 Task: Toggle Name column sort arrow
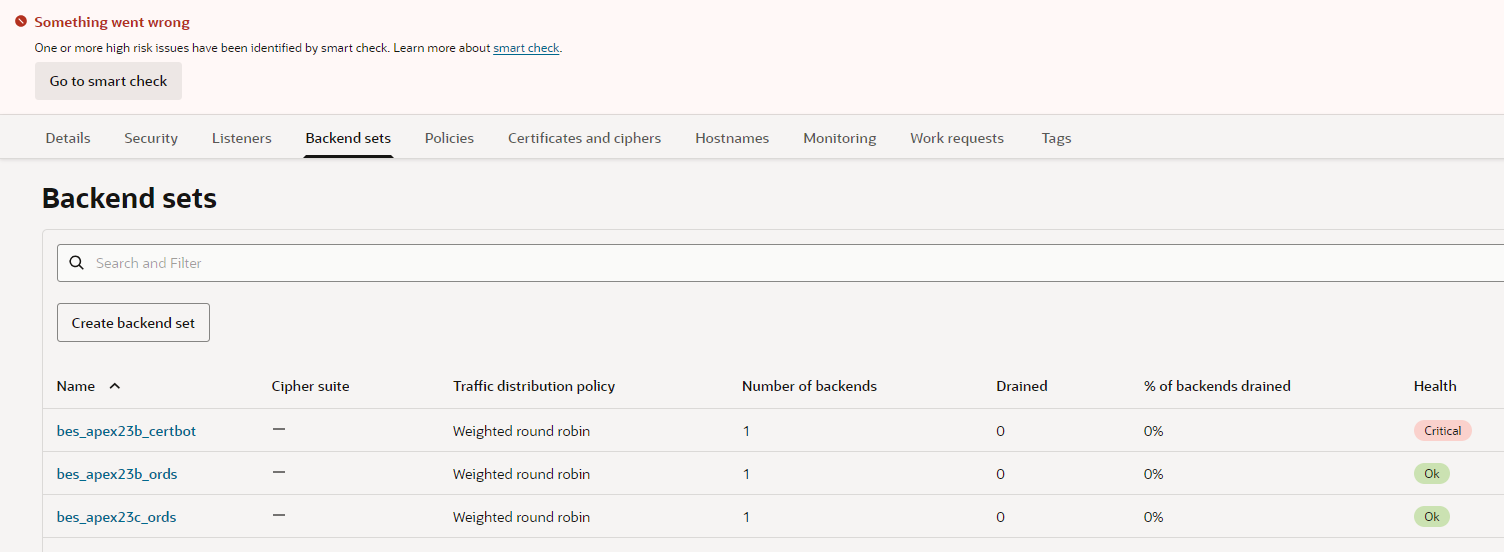(114, 386)
